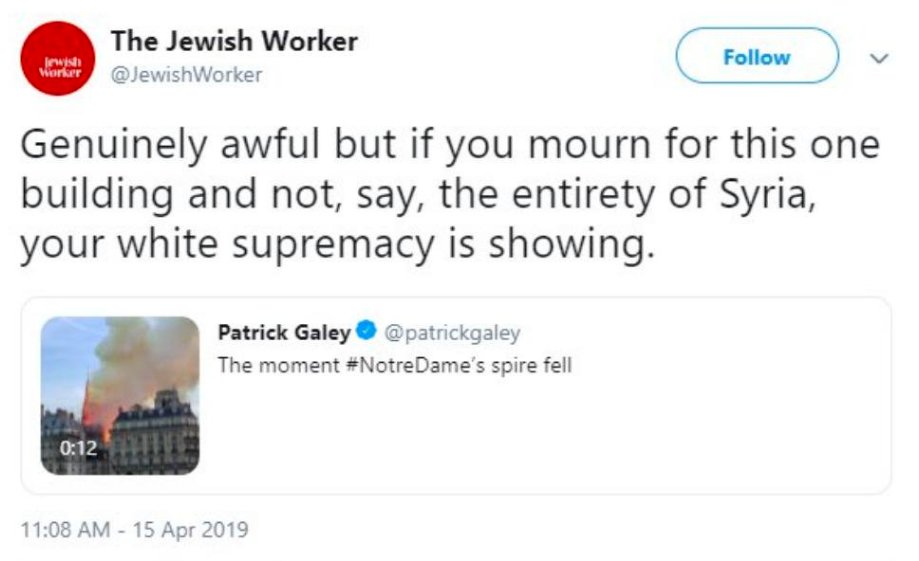The width and height of the screenshot is (919, 561).
Task: Visit the @JewishWorker handle link
Action: (x=186, y=75)
